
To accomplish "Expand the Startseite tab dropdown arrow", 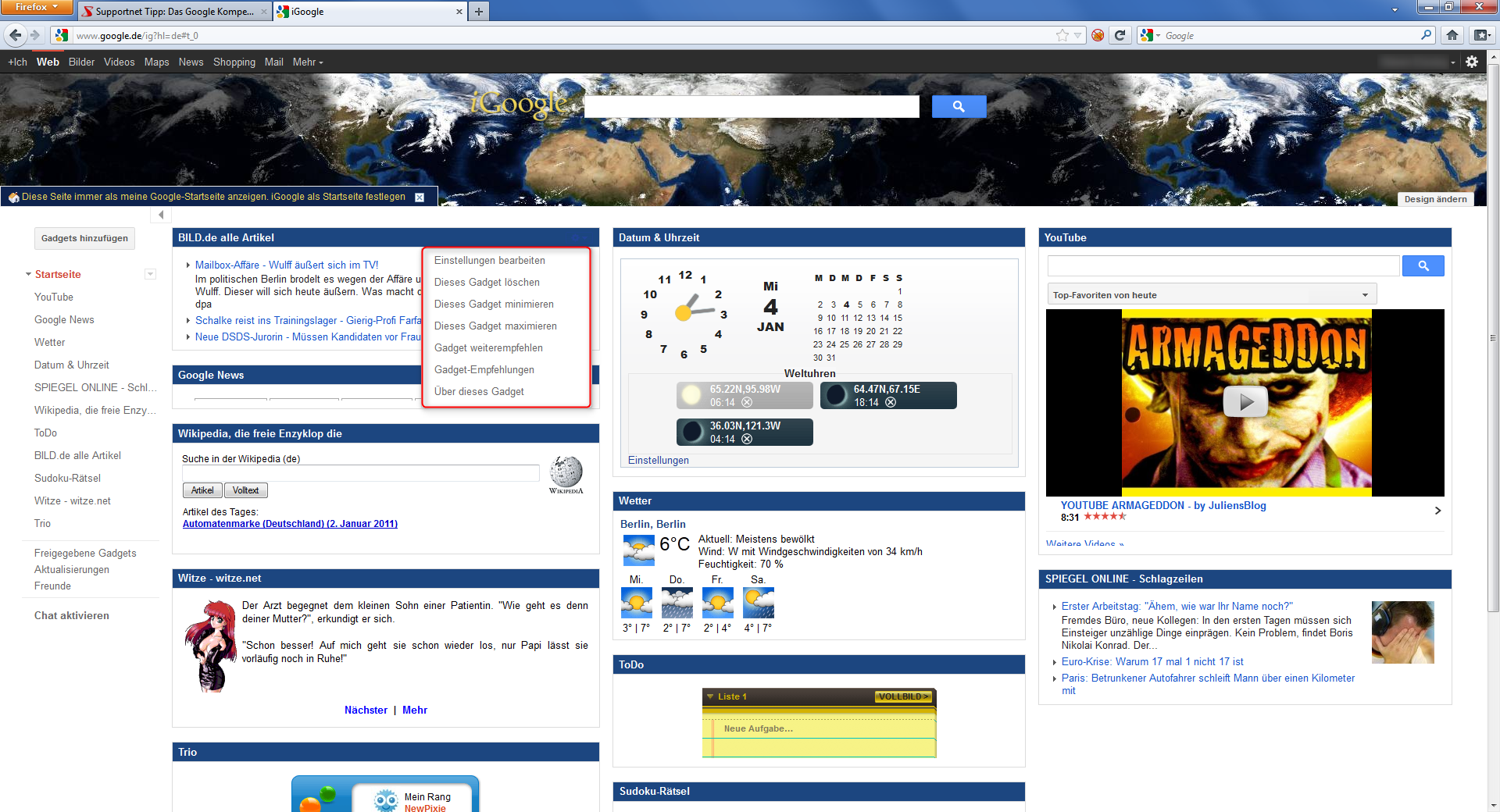I will [151, 274].
